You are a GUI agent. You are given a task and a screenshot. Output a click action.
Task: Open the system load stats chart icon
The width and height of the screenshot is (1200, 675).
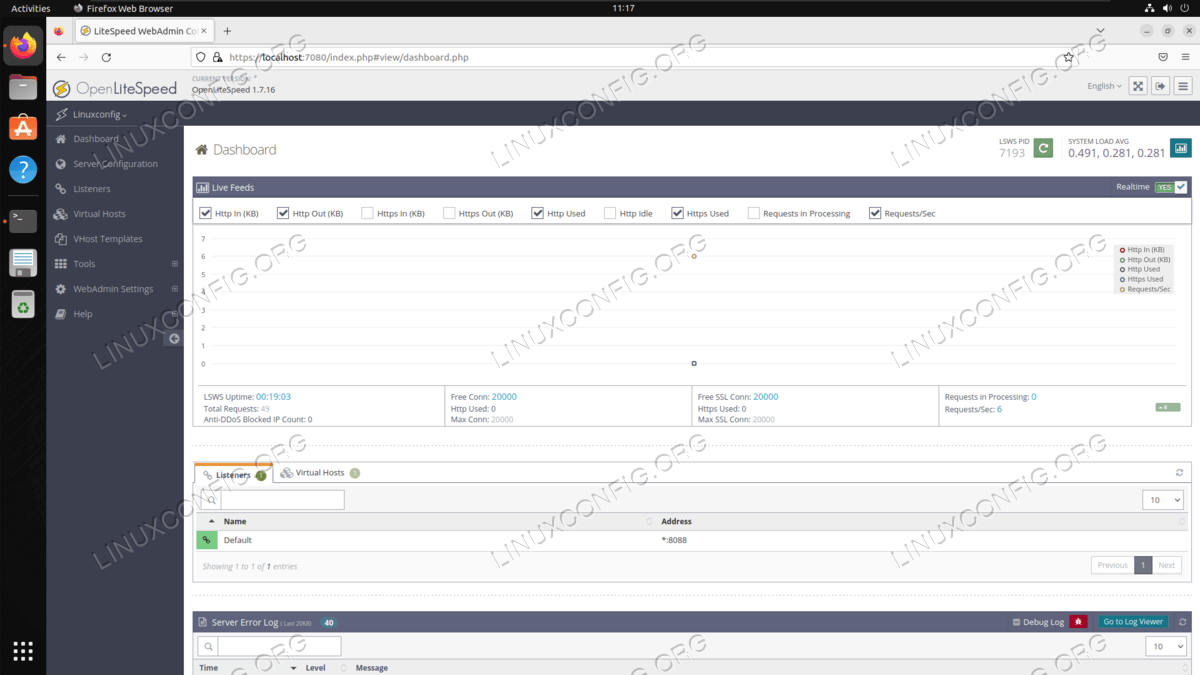[1181, 148]
